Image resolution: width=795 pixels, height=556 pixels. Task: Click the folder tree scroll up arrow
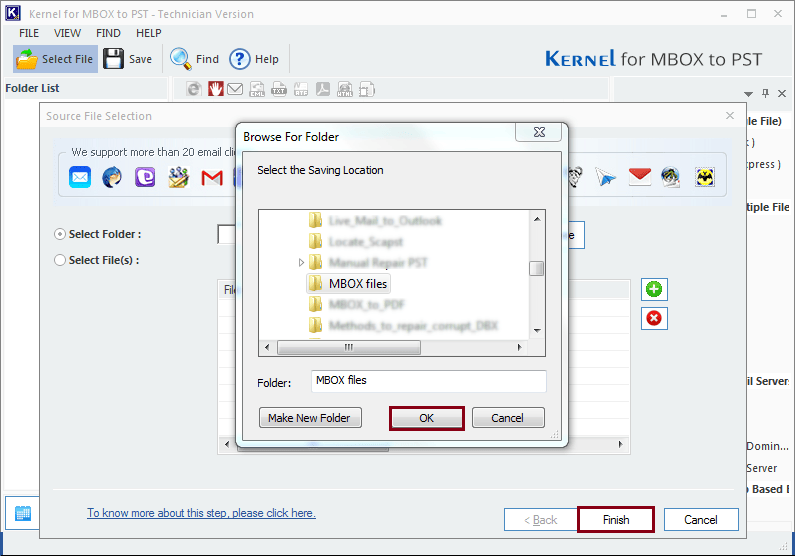(537, 219)
